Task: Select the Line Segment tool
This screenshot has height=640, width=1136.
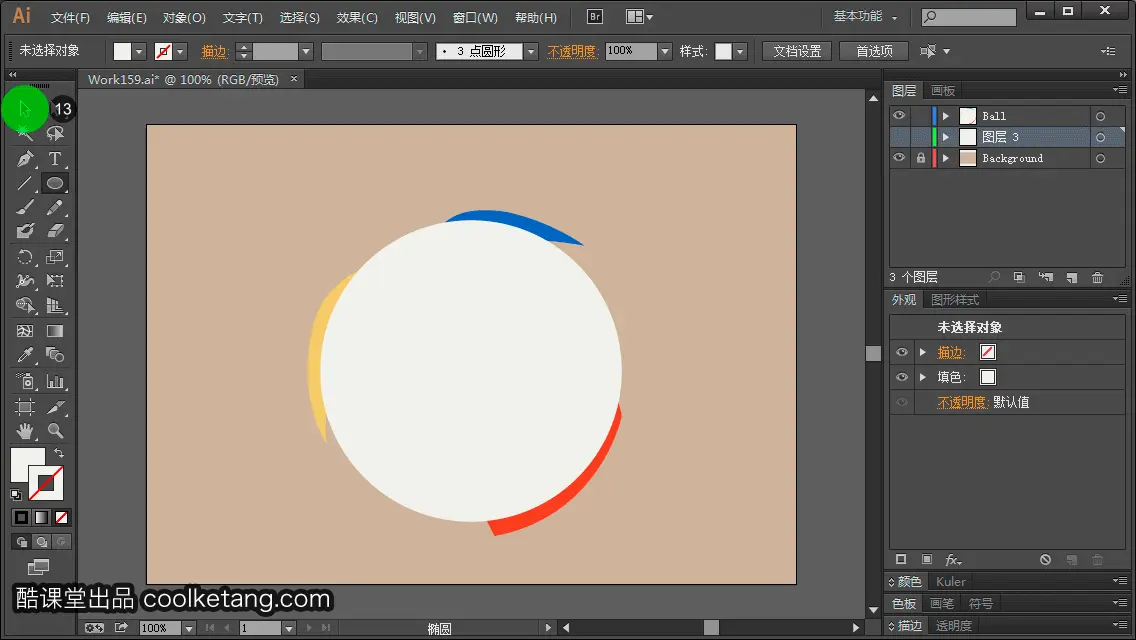Action: 25,183
